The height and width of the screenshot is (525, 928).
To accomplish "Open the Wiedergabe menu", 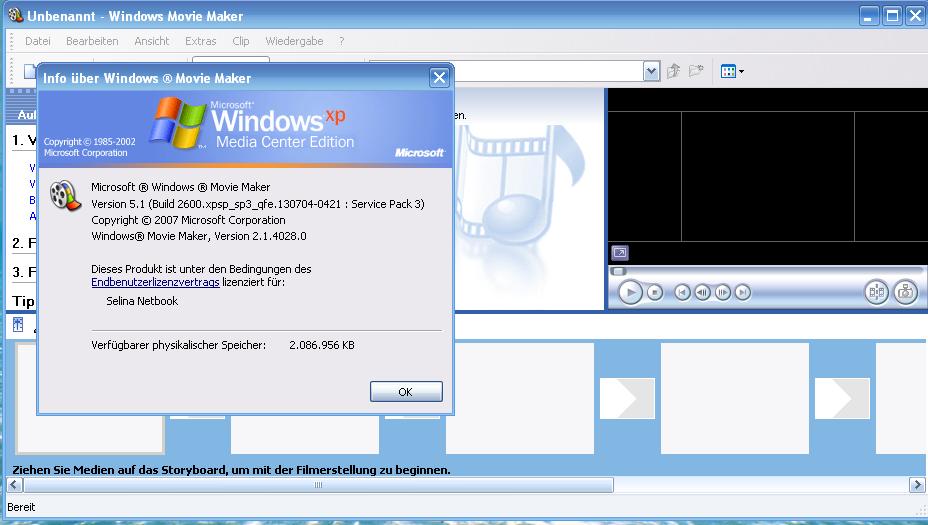I will tap(294, 41).
